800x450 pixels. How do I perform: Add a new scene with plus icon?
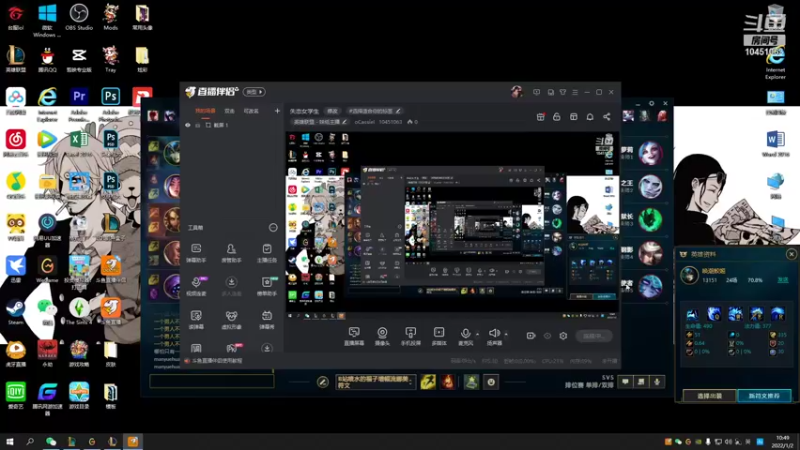(277, 111)
